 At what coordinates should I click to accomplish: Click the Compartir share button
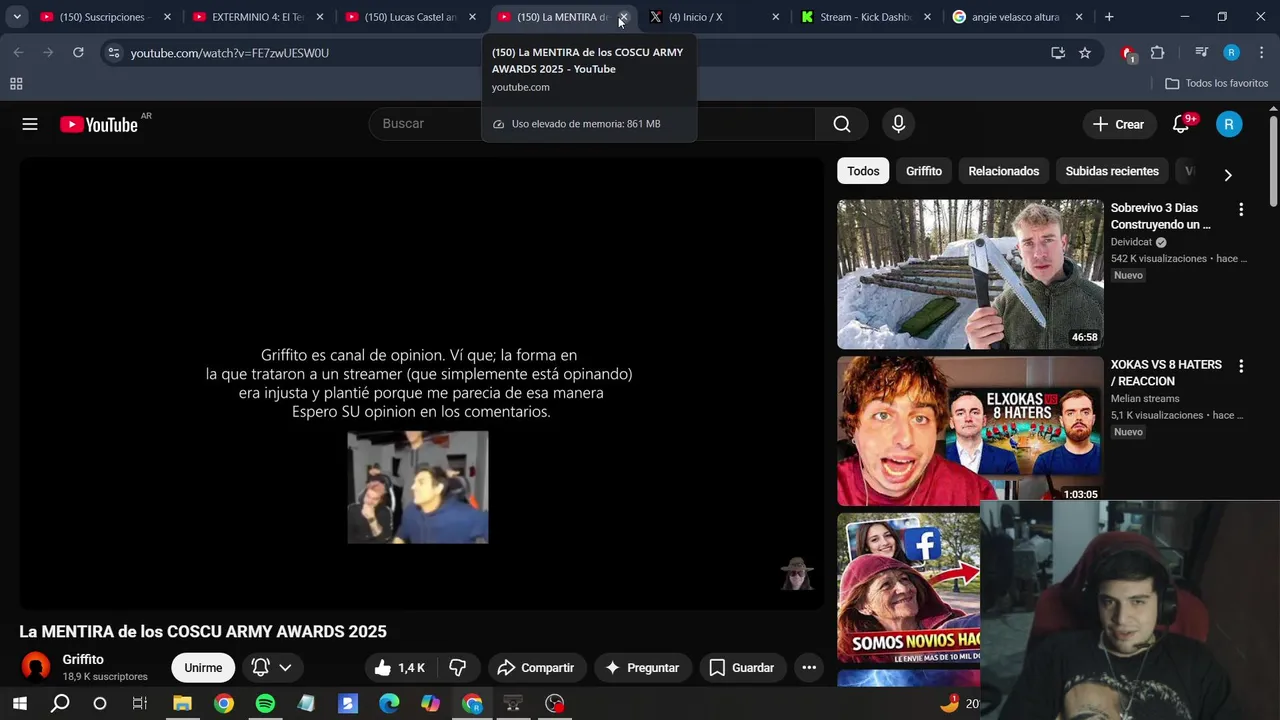coord(535,668)
